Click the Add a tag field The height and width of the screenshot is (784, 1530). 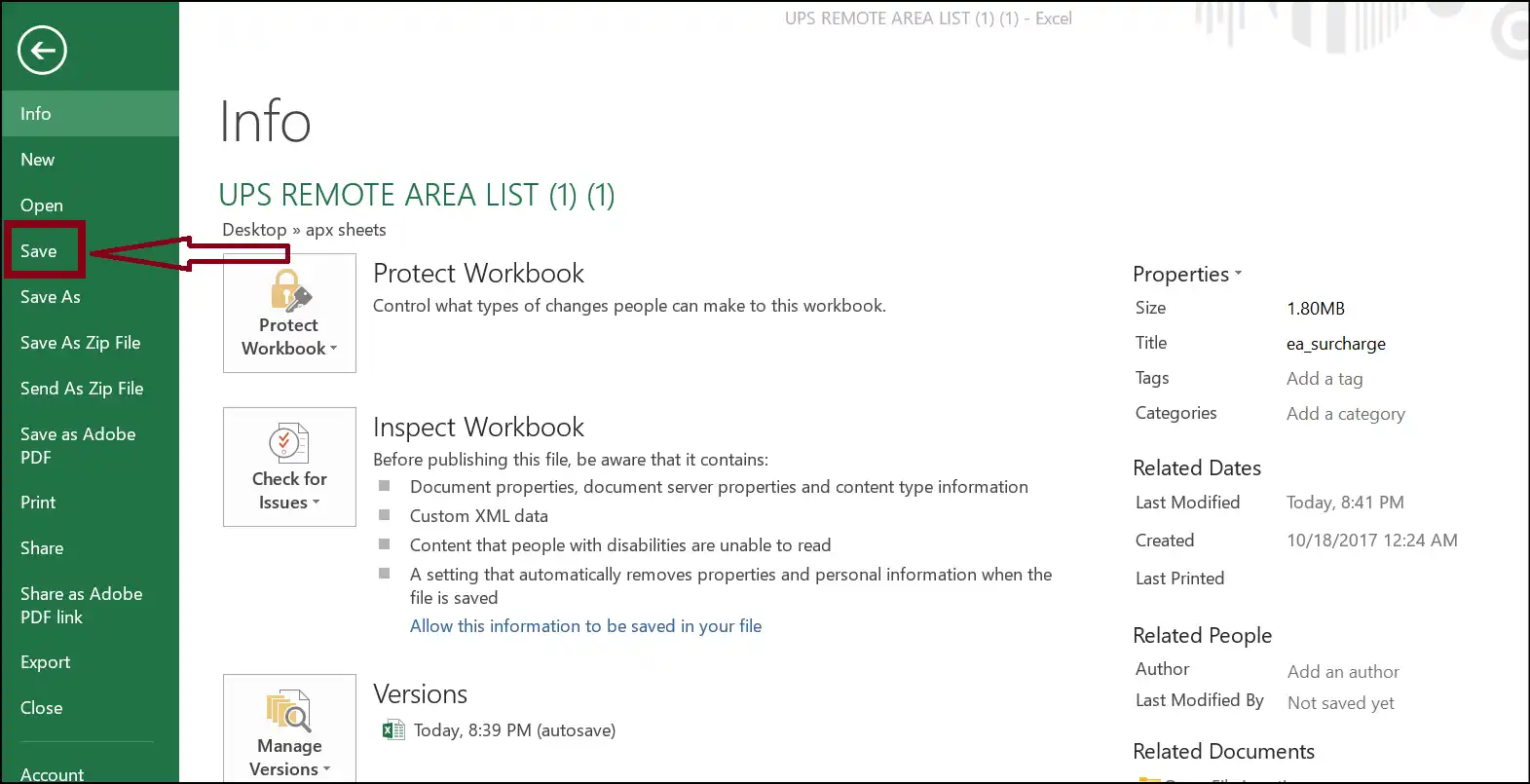(x=1325, y=379)
